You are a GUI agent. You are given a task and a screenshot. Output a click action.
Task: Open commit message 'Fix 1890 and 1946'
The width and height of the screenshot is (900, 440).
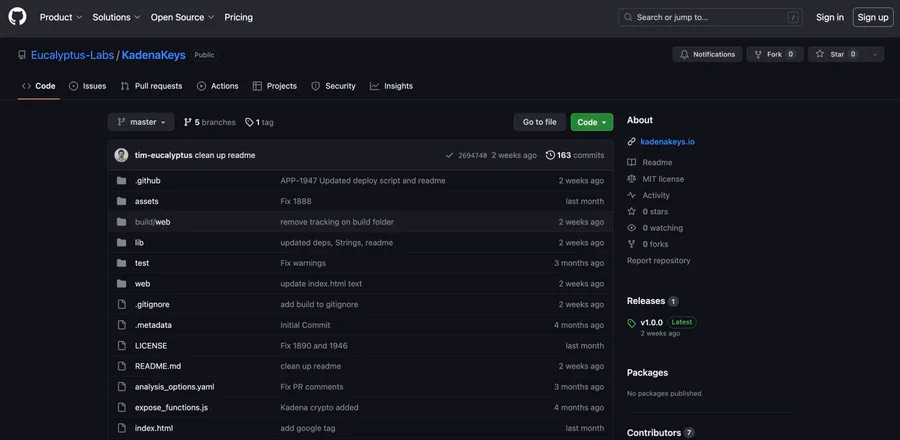[x=314, y=346]
